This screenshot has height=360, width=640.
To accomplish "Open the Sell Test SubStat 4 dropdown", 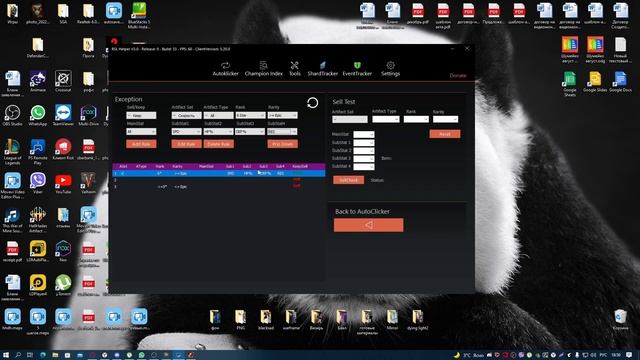I will pos(364,167).
